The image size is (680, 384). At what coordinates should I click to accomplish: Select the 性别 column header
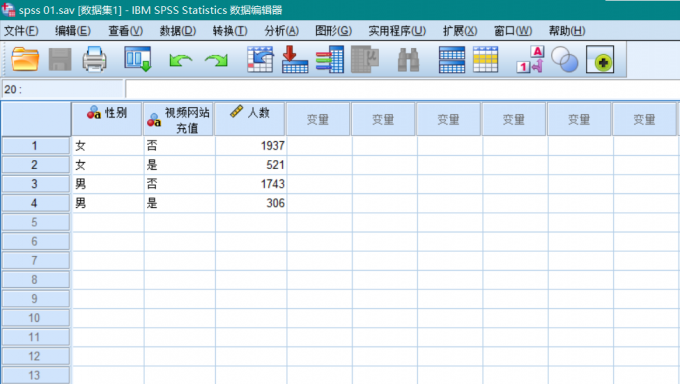(x=107, y=119)
